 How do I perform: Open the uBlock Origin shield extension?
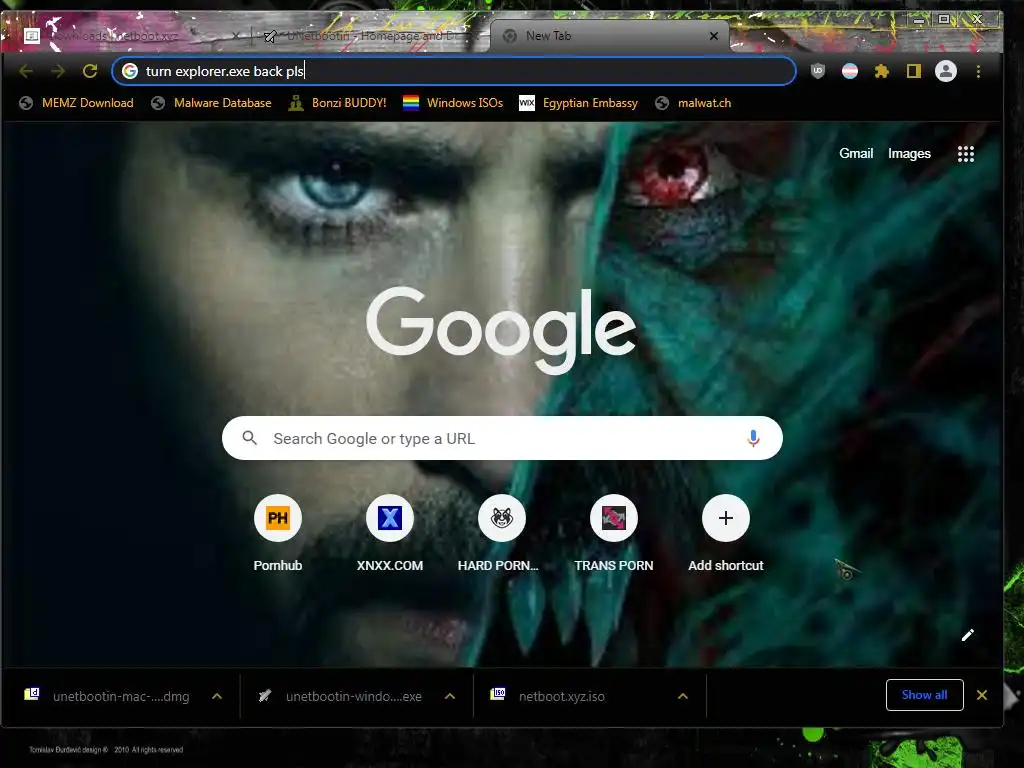818,71
